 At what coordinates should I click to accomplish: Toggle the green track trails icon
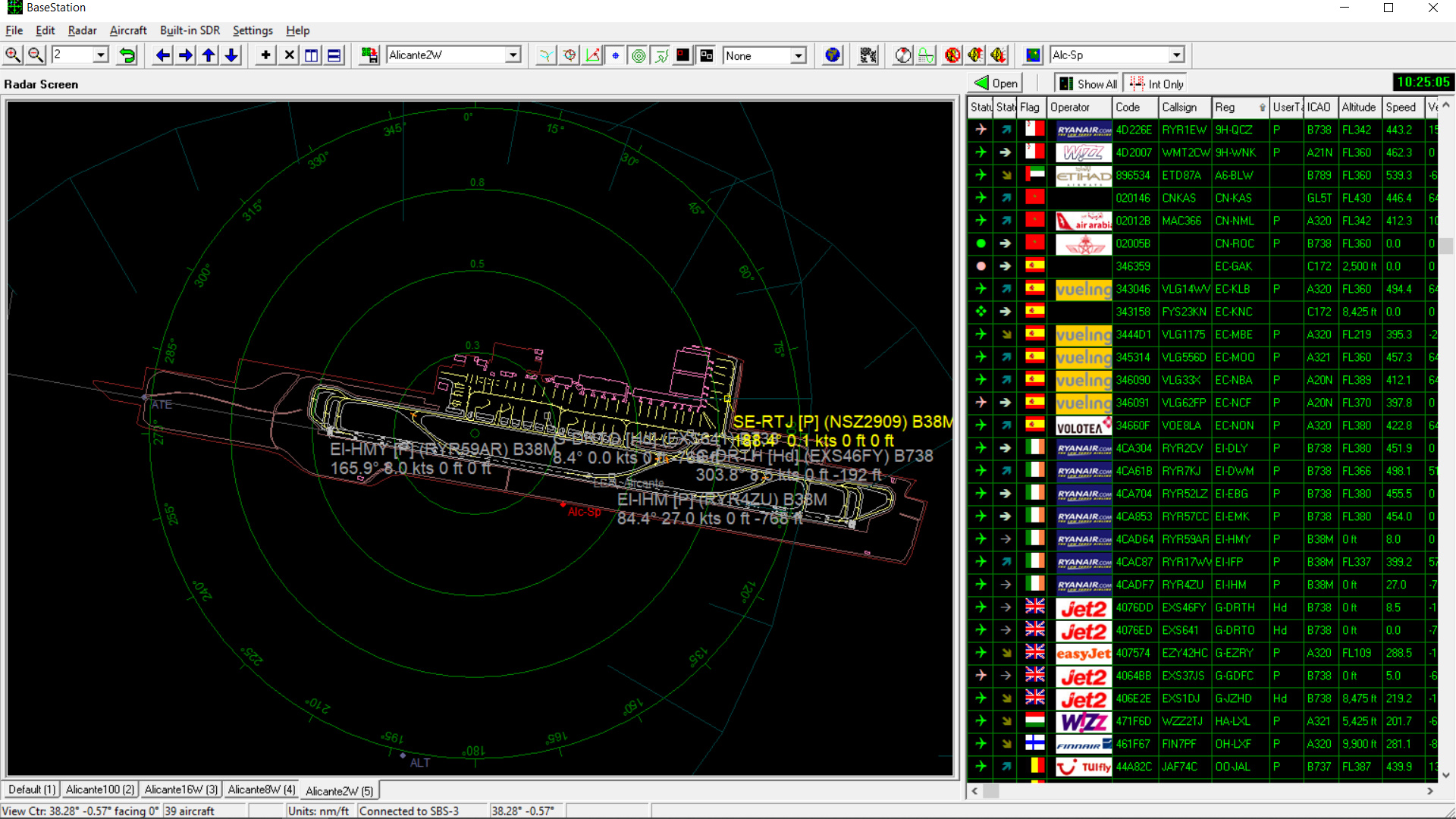coord(661,55)
